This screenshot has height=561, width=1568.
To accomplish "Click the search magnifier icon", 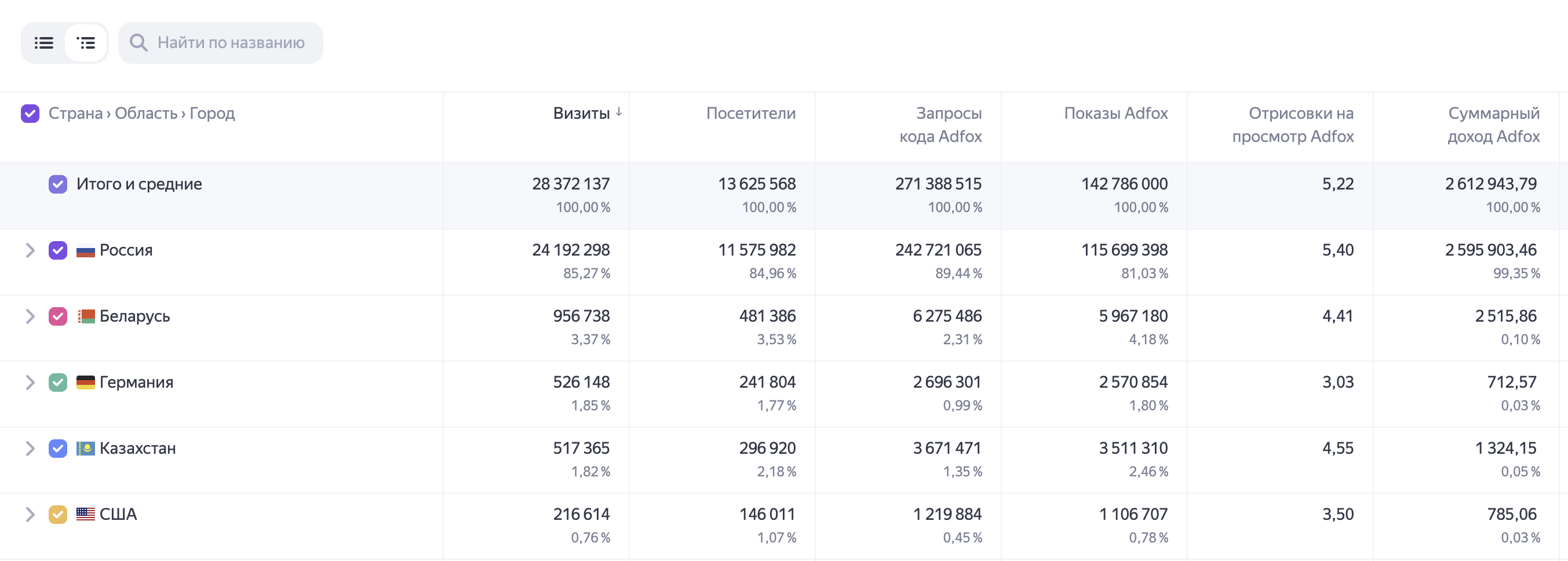I will [x=139, y=43].
